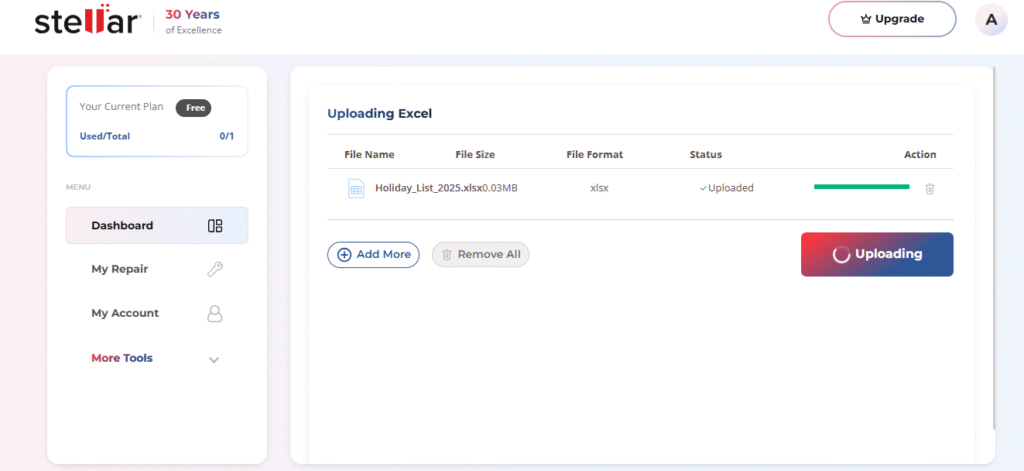Screen dimensions: 1024x471
Task: Open My Repair menu item
Action: click(x=157, y=269)
